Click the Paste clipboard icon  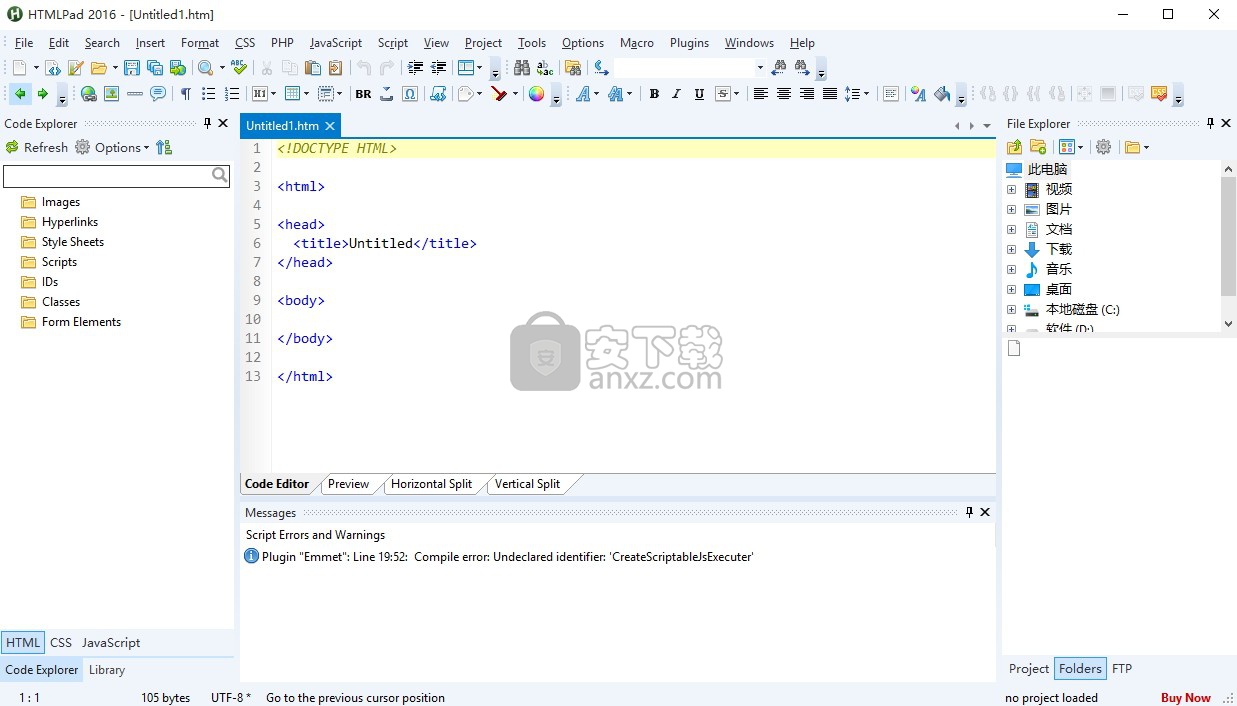pos(313,68)
